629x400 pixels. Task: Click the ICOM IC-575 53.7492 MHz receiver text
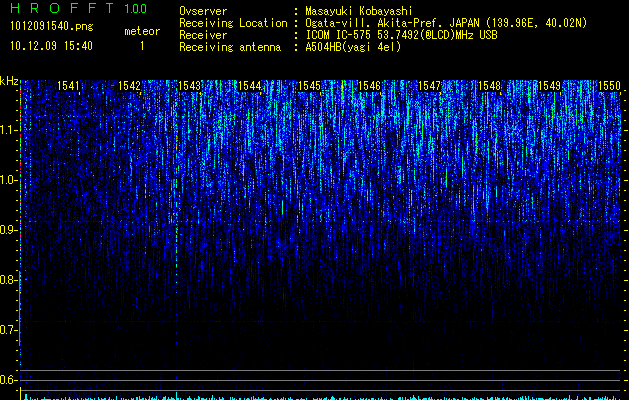tap(401, 35)
